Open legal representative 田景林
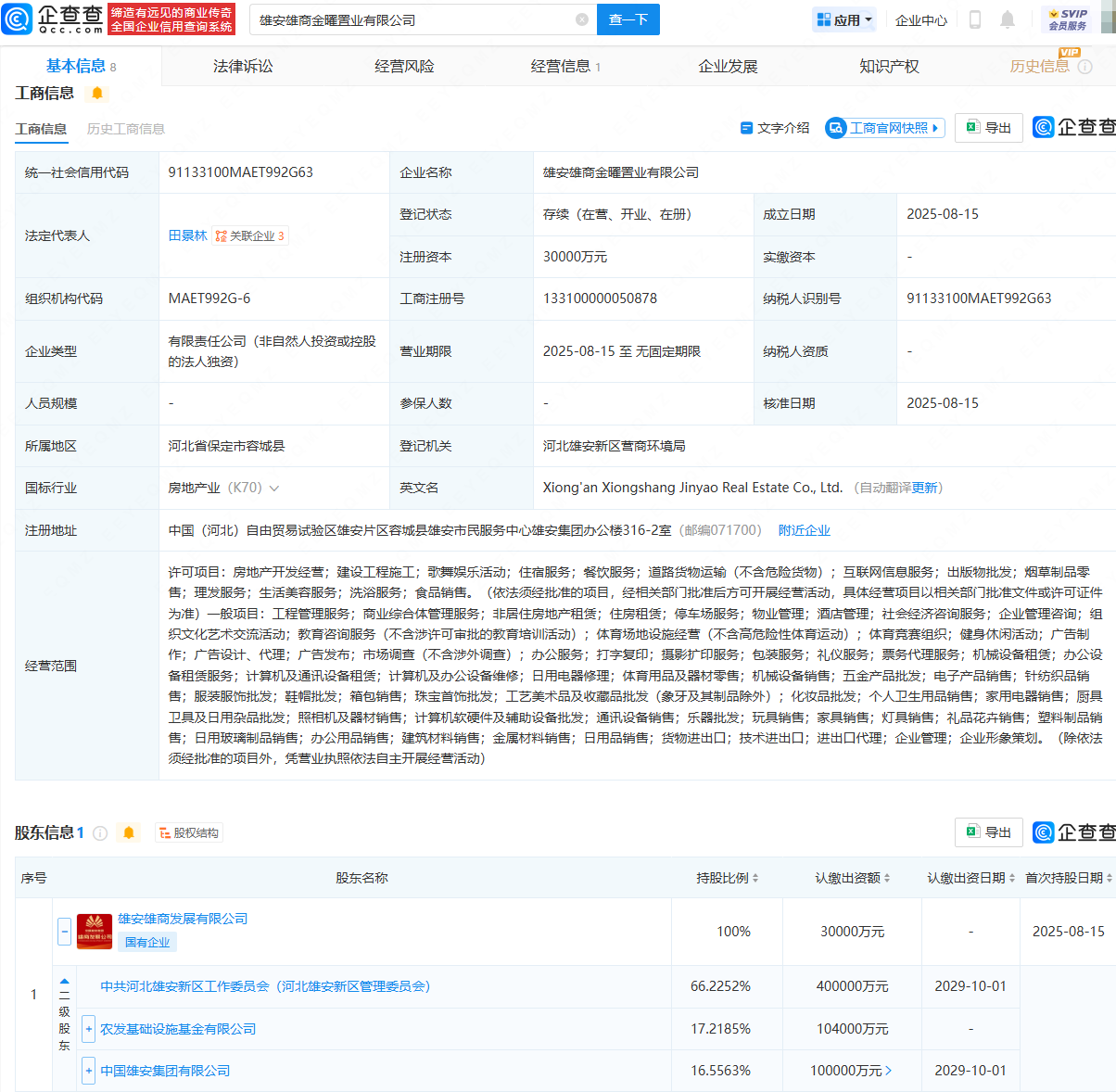This screenshot has height=1092, width=1116. 187,235
